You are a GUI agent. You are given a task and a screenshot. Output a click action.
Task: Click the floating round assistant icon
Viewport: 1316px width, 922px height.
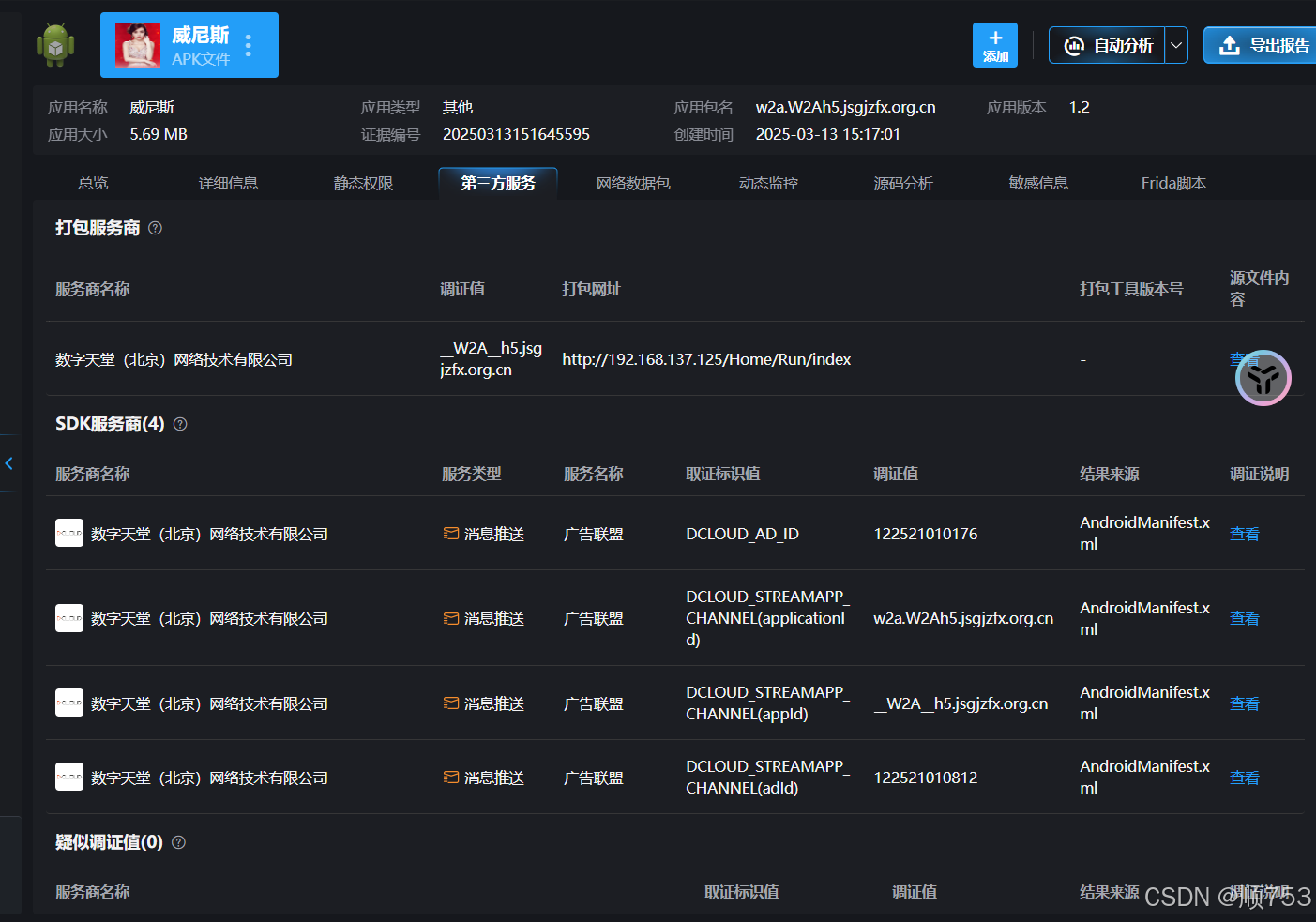(x=1263, y=378)
